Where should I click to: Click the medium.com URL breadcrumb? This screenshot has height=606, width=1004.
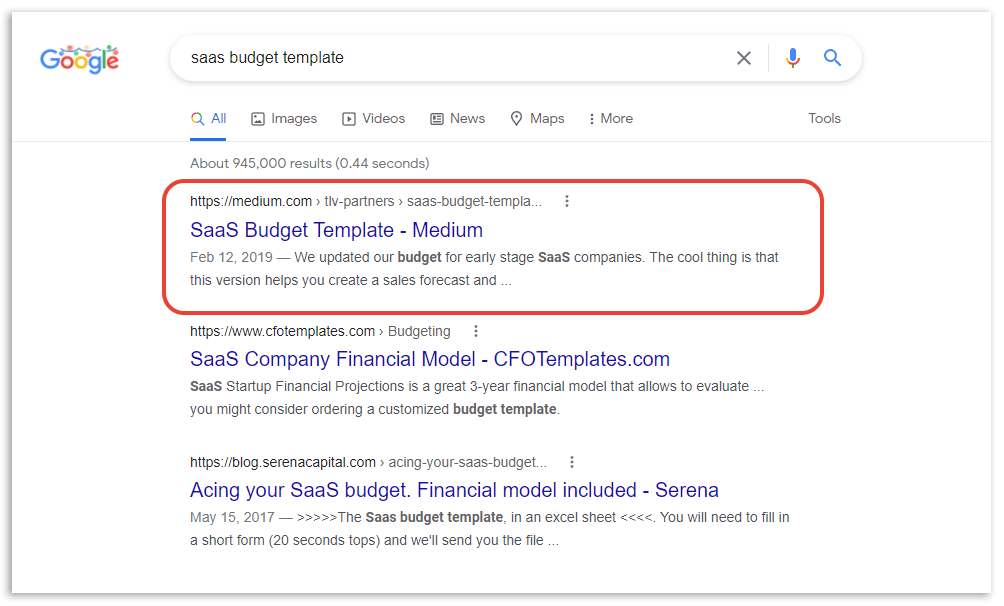click(366, 201)
